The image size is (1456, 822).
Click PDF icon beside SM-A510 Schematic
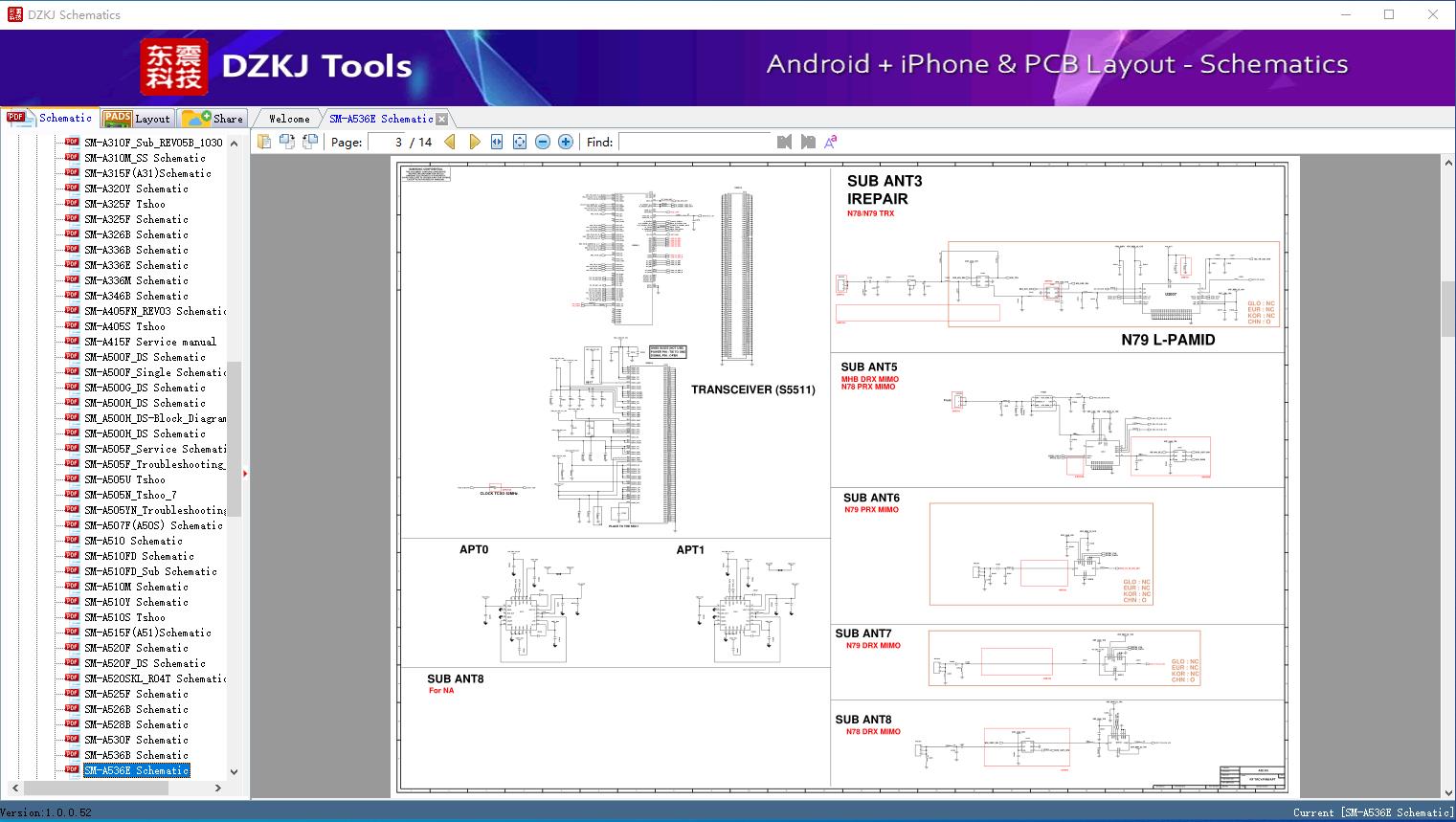[x=72, y=540]
